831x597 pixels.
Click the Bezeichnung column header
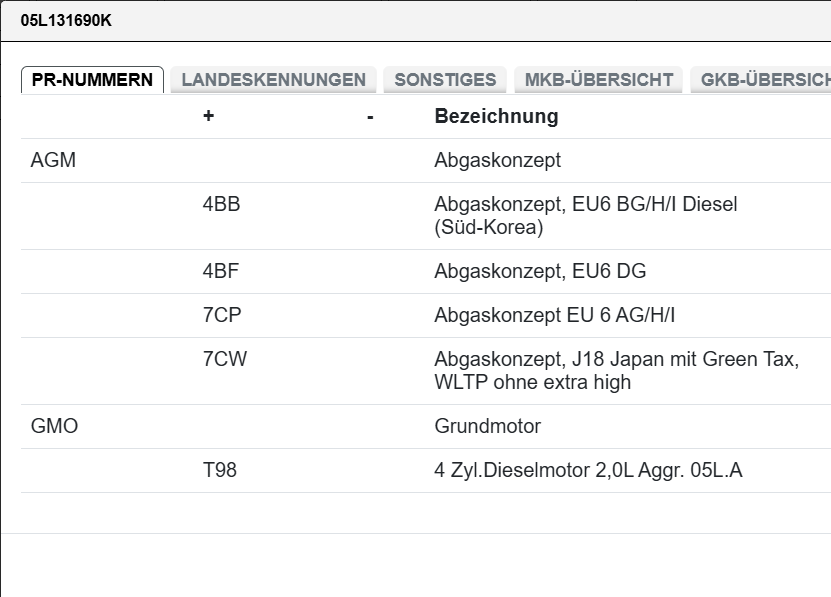point(496,116)
